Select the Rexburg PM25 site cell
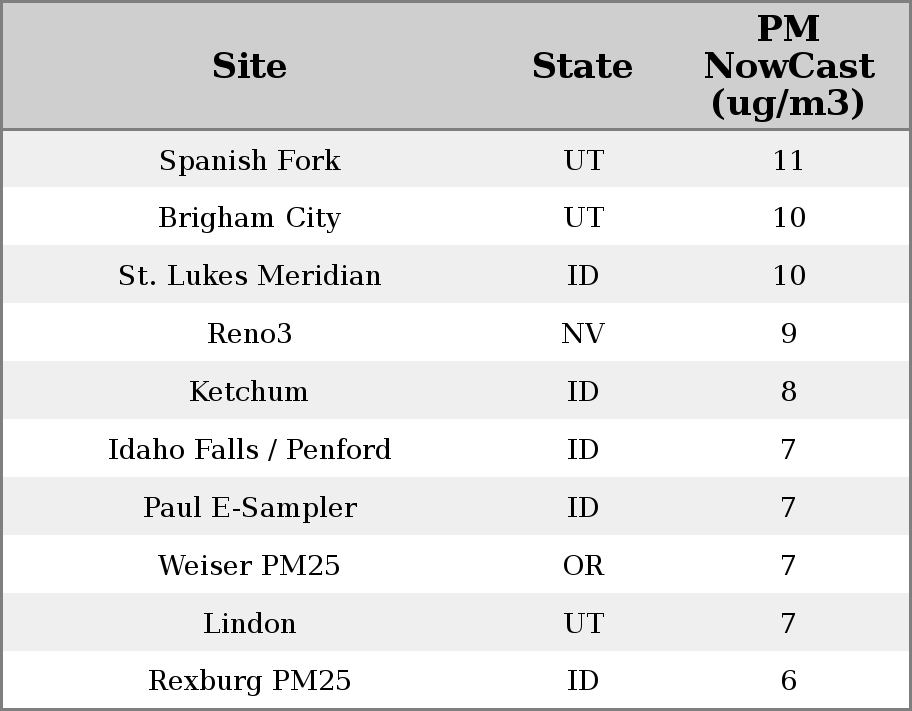The image size is (912, 711). click(250, 681)
